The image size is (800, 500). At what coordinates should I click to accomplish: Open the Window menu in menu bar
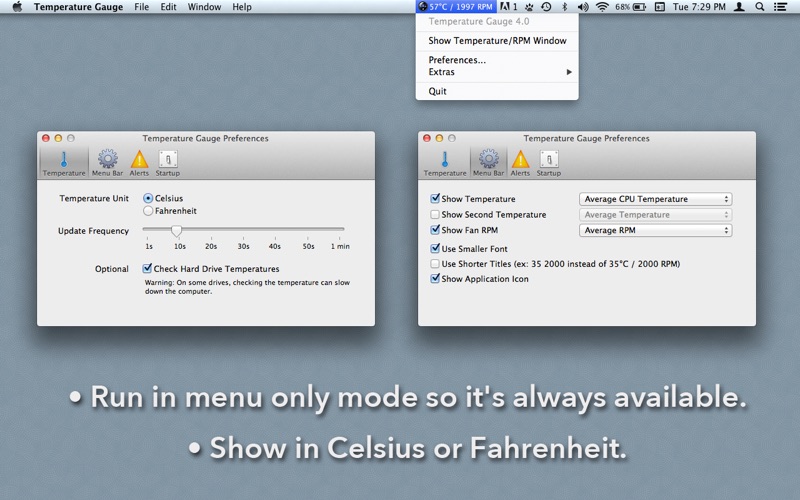point(204,7)
